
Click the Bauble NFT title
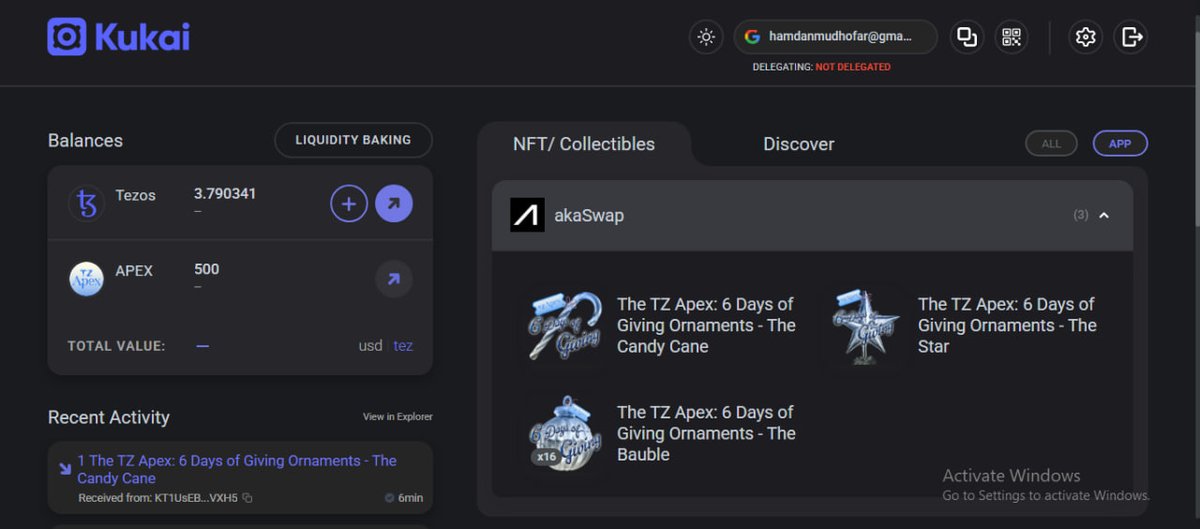pyautogui.click(x=706, y=433)
